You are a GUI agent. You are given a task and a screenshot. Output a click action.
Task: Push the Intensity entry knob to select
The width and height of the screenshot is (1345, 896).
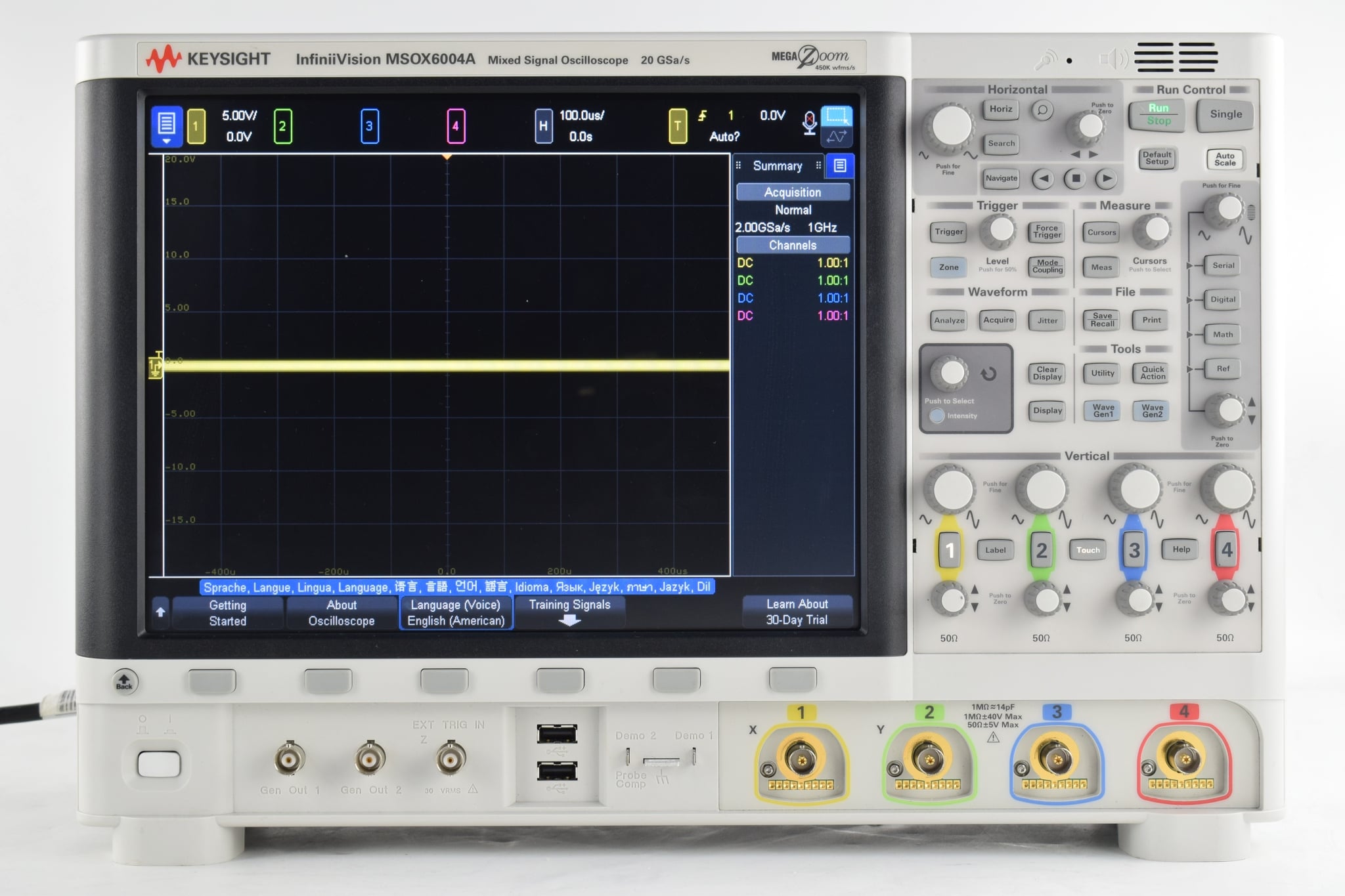coord(950,372)
